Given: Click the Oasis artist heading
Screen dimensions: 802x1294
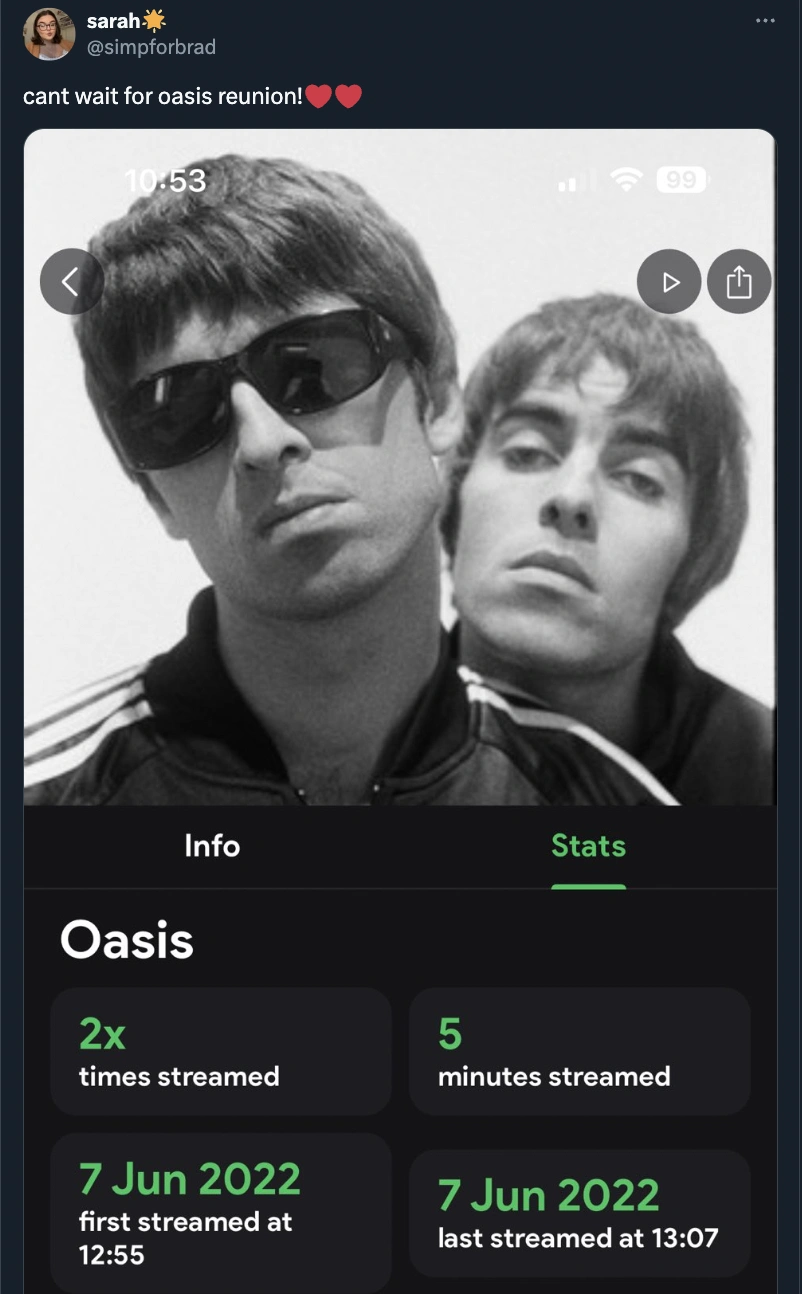Looking at the screenshot, I should point(126,941).
